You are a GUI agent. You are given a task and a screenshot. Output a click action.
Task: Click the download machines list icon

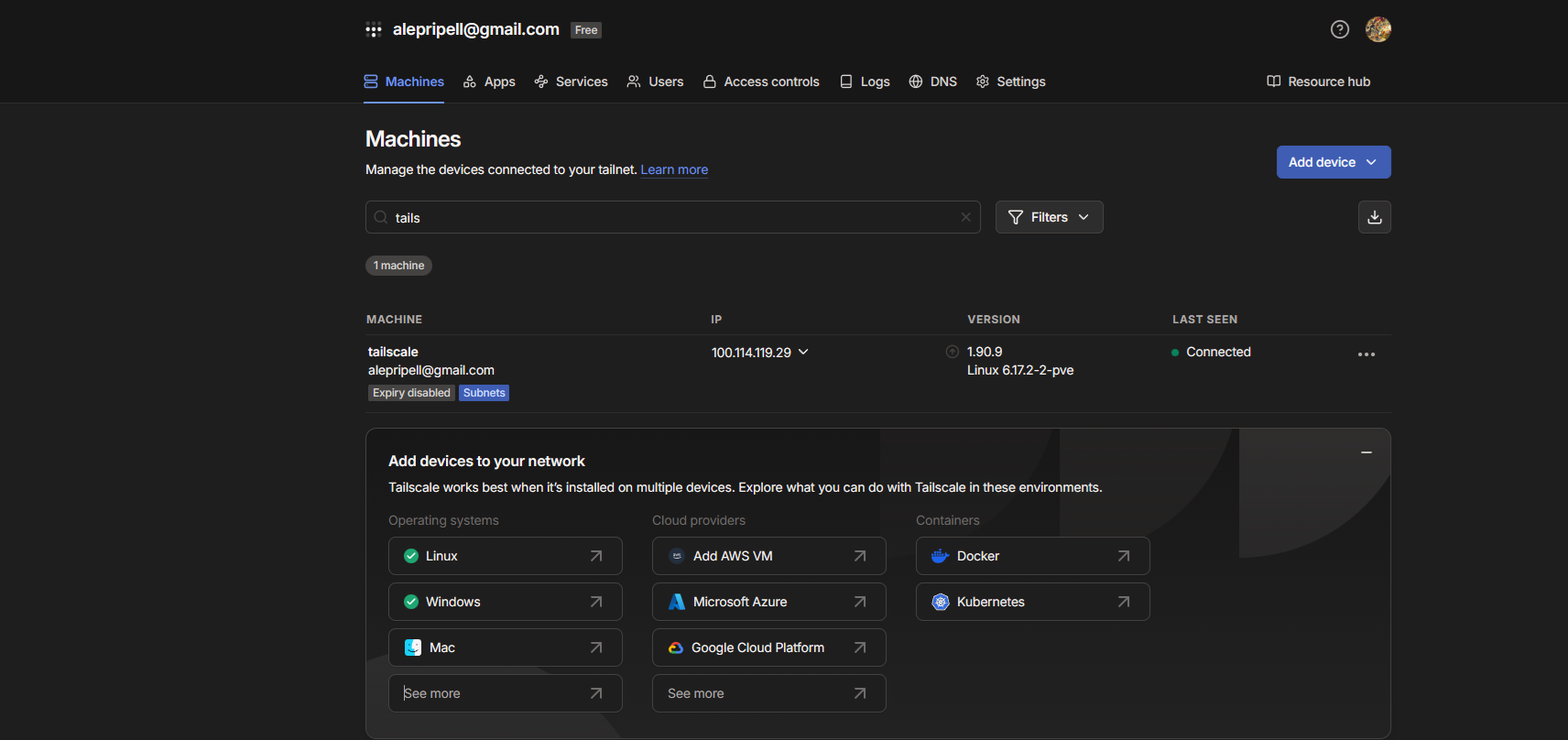(x=1374, y=217)
